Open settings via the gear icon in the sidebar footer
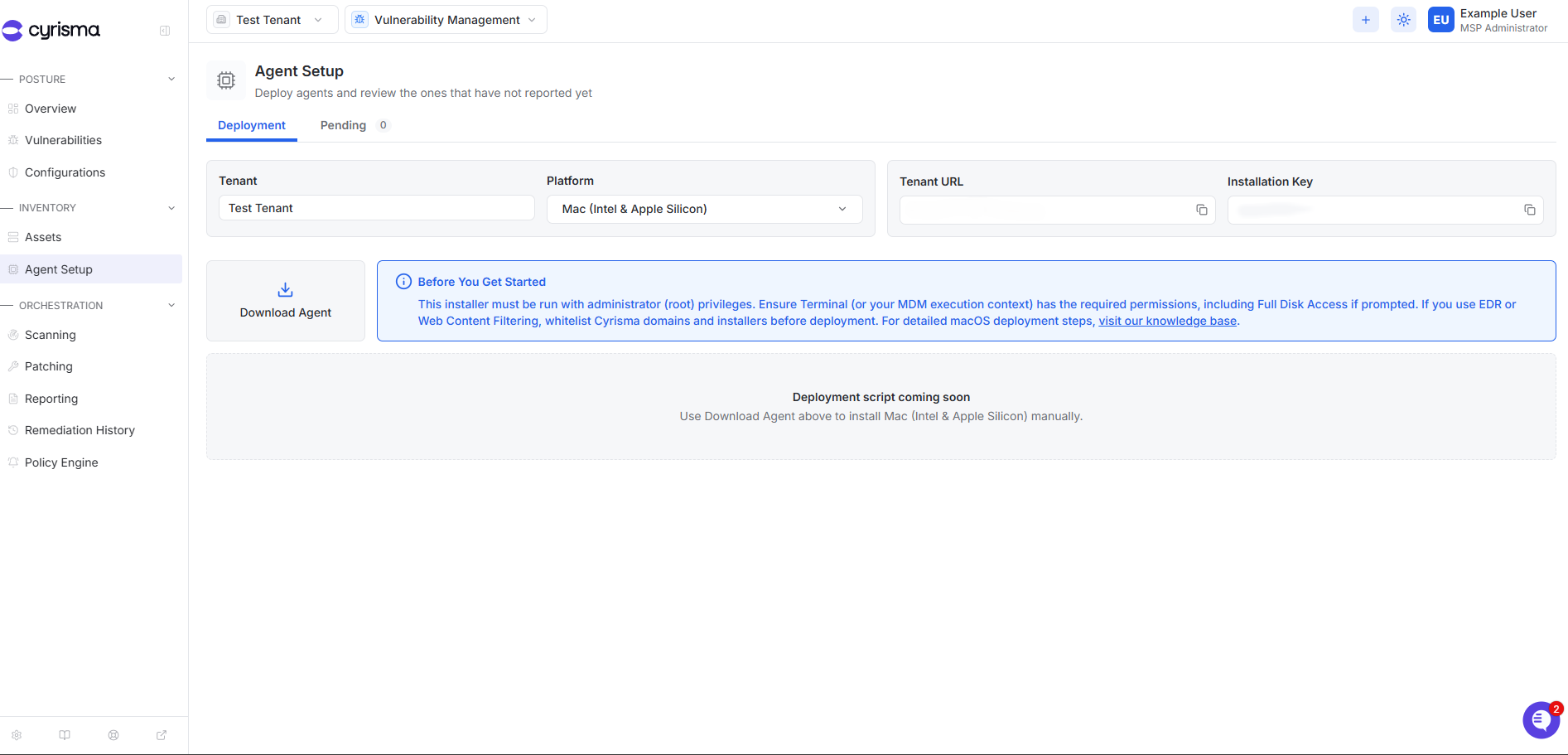Viewport: 1568px width, 755px height. point(17,735)
